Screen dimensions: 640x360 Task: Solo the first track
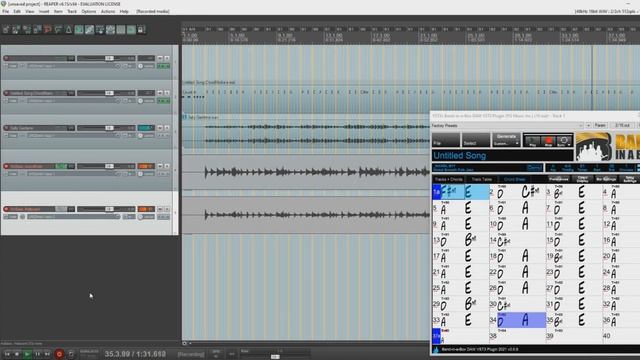pyautogui.click(x=167, y=58)
